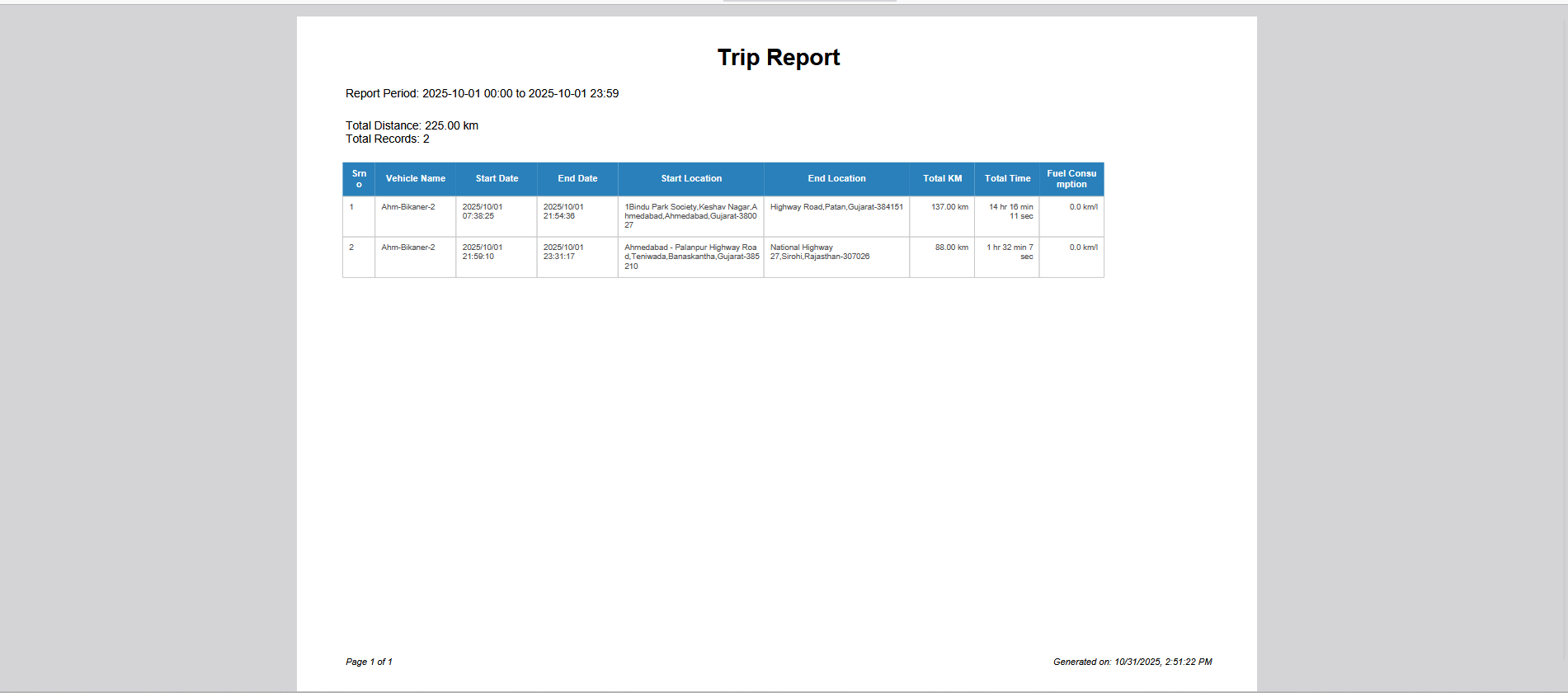The width and height of the screenshot is (1568, 693).
Task: Select the 88.00 km cell
Action: [x=951, y=247]
